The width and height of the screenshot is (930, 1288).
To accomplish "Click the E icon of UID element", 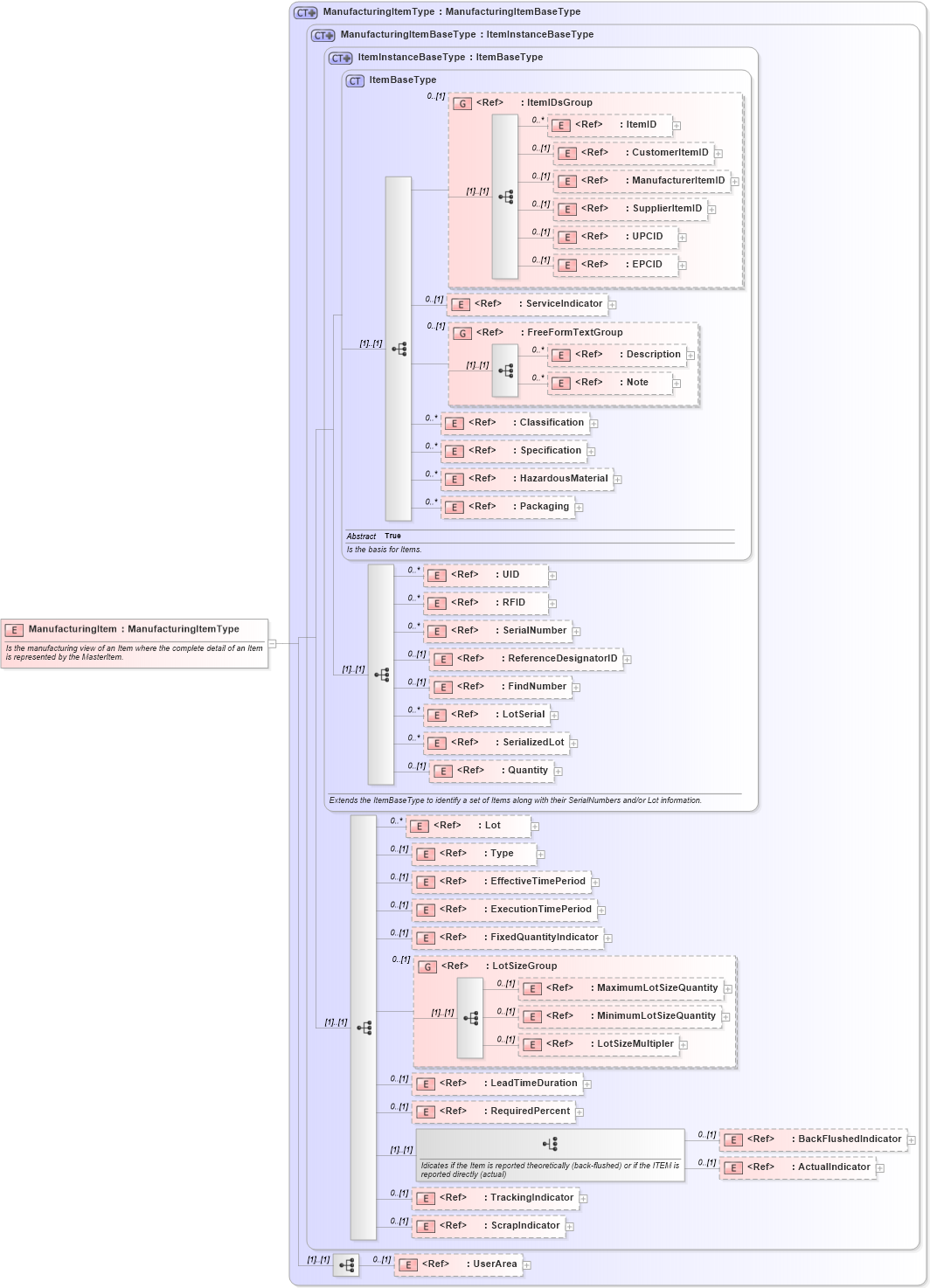I will point(436,575).
